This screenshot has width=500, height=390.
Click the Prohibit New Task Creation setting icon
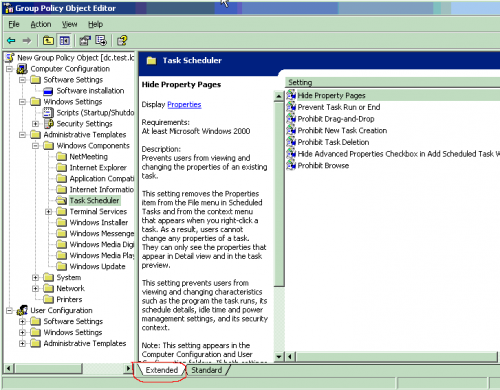point(291,130)
